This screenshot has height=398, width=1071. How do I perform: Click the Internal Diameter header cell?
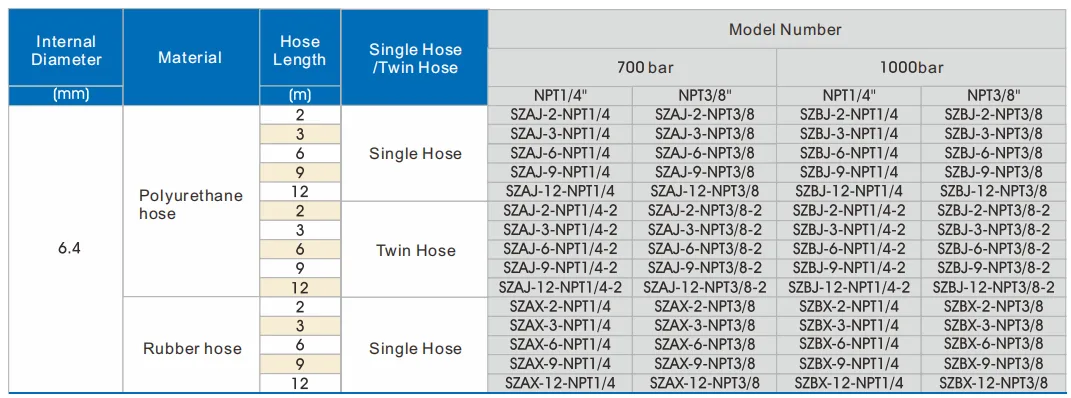pyautogui.click(x=66, y=51)
